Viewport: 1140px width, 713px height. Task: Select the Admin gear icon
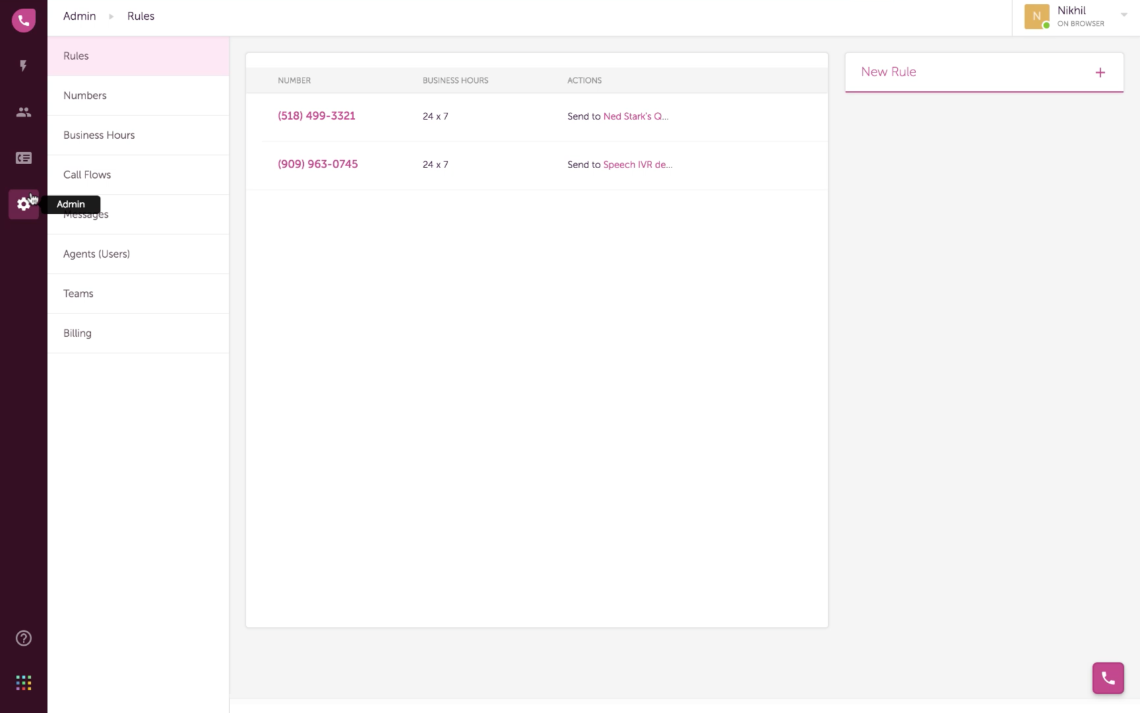[x=23, y=204]
